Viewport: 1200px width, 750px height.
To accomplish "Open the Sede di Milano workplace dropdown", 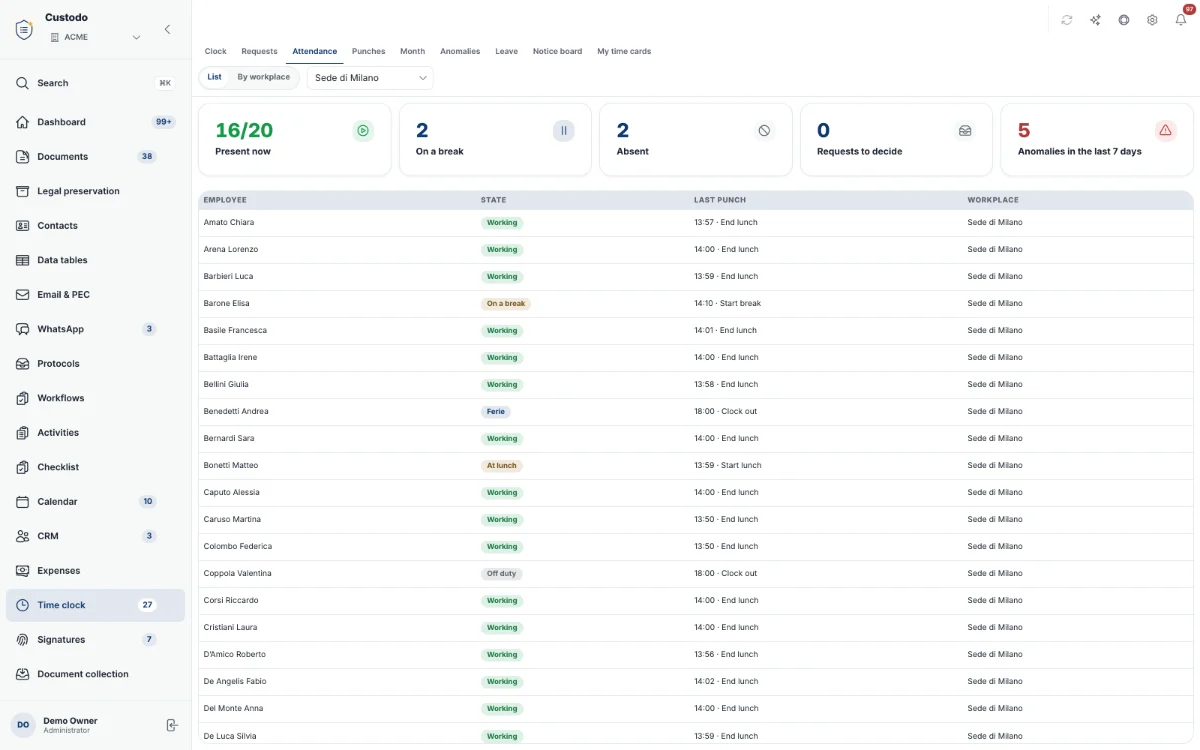I will tap(370, 78).
